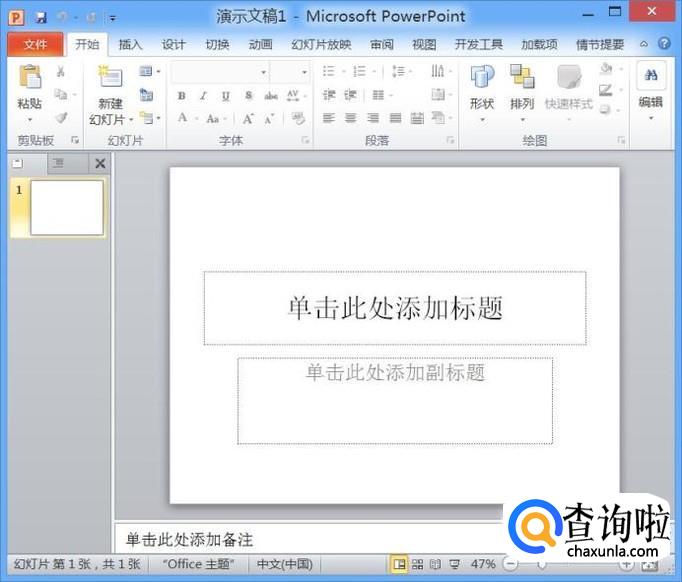Image resolution: width=682 pixels, height=582 pixels.
Task: Click the Decrease Indent icon
Action: tap(329, 95)
